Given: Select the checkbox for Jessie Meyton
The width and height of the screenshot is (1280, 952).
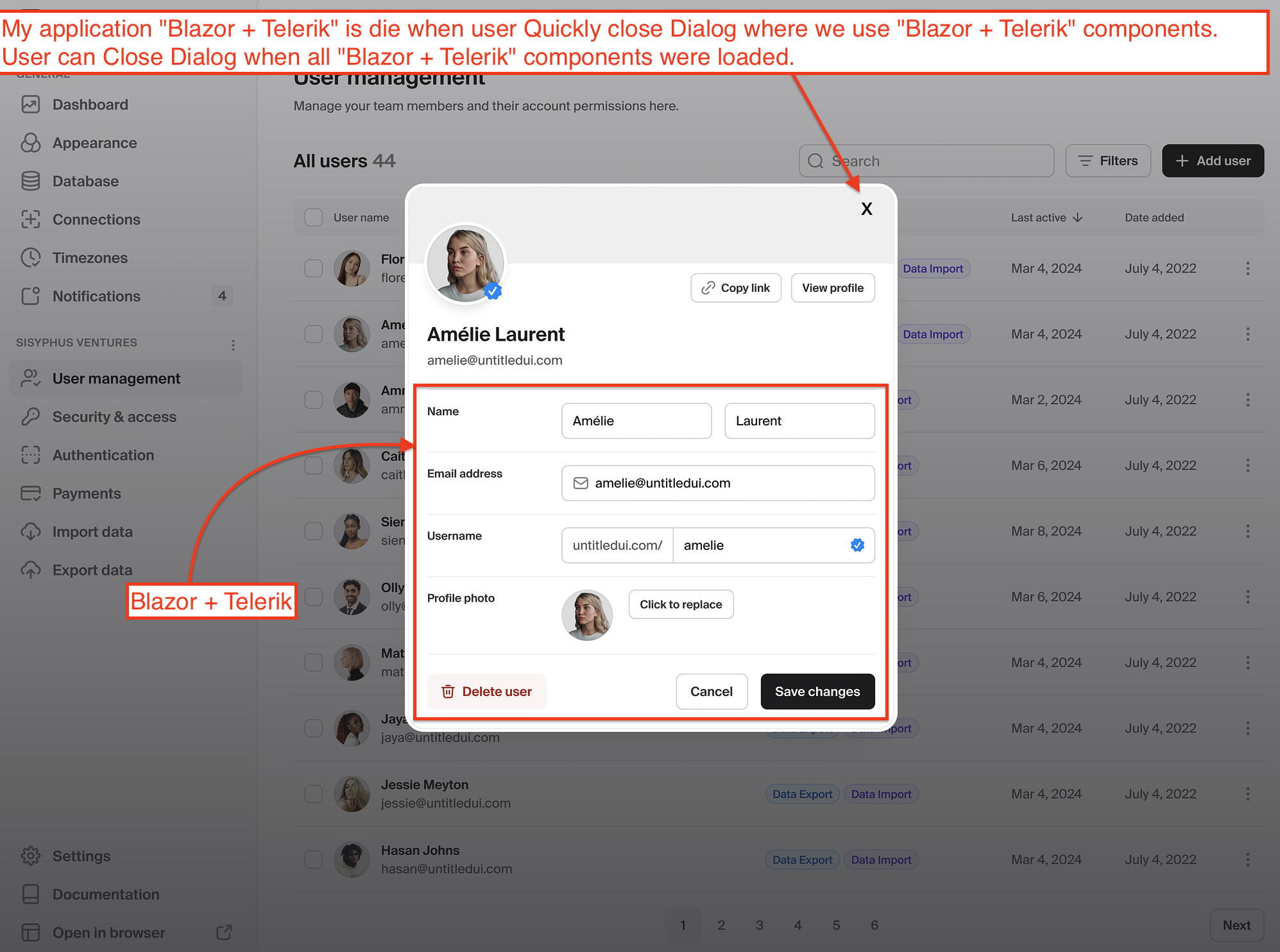Looking at the screenshot, I should pos(313,794).
